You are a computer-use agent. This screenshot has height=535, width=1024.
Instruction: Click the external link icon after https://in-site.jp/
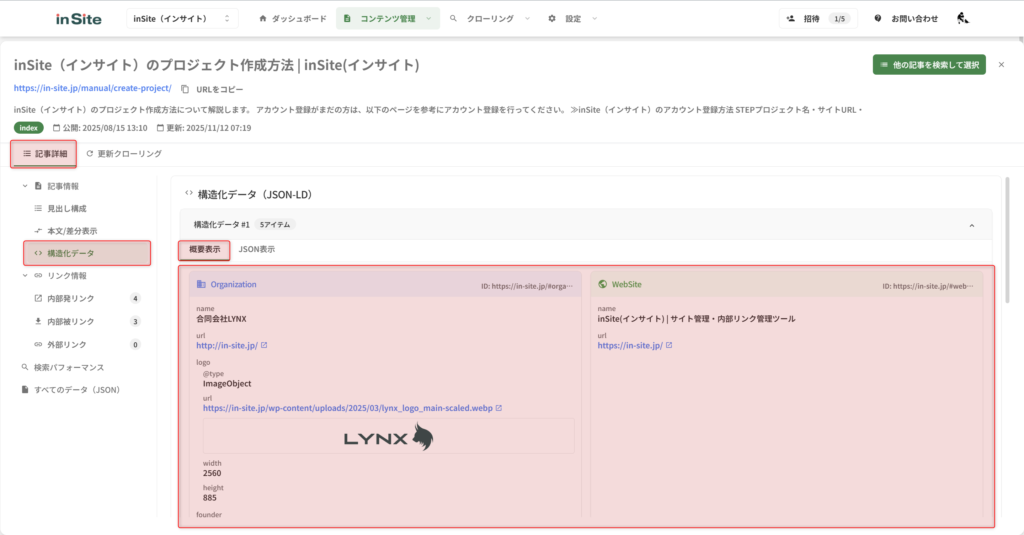click(x=669, y=345)
